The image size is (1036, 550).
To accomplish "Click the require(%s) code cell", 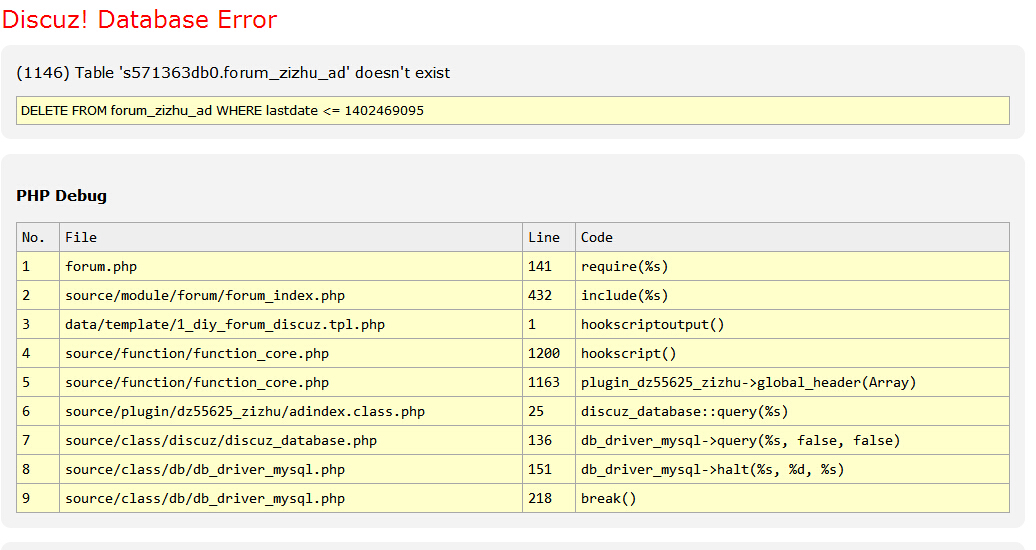I will click(792, 266).
